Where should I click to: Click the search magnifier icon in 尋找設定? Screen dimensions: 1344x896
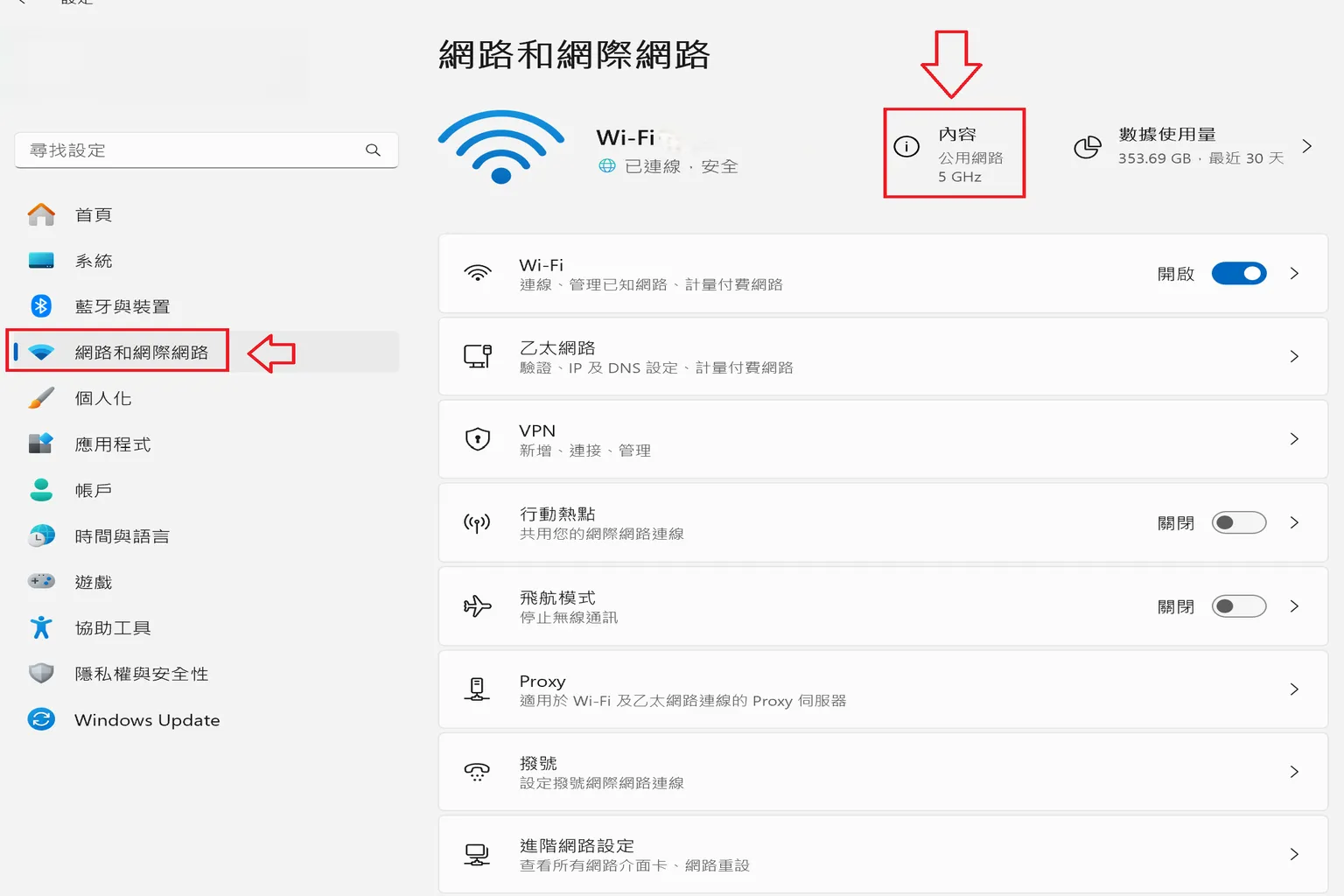point(373,150)
